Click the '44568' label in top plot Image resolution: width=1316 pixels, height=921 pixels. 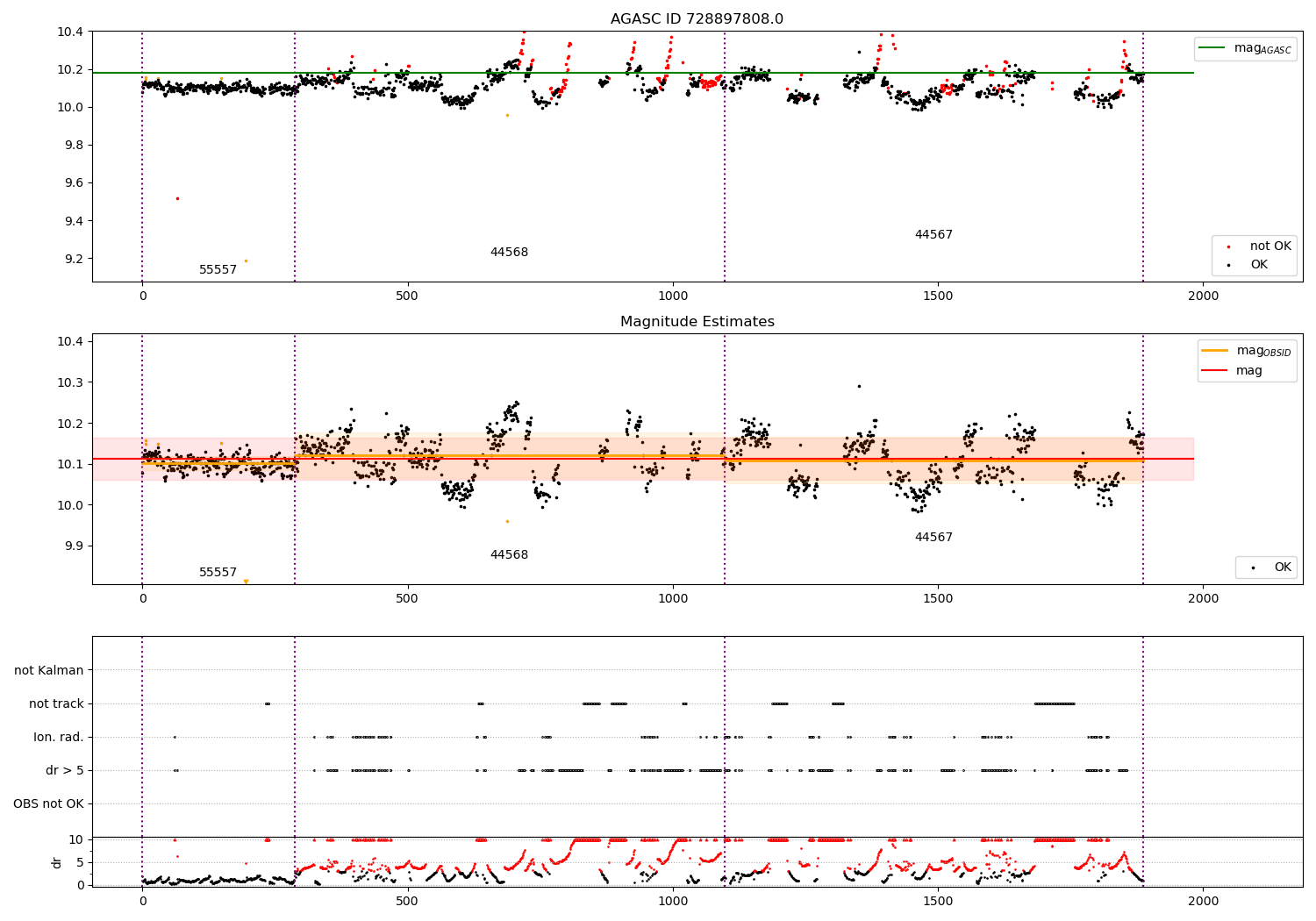coord(509,252)
